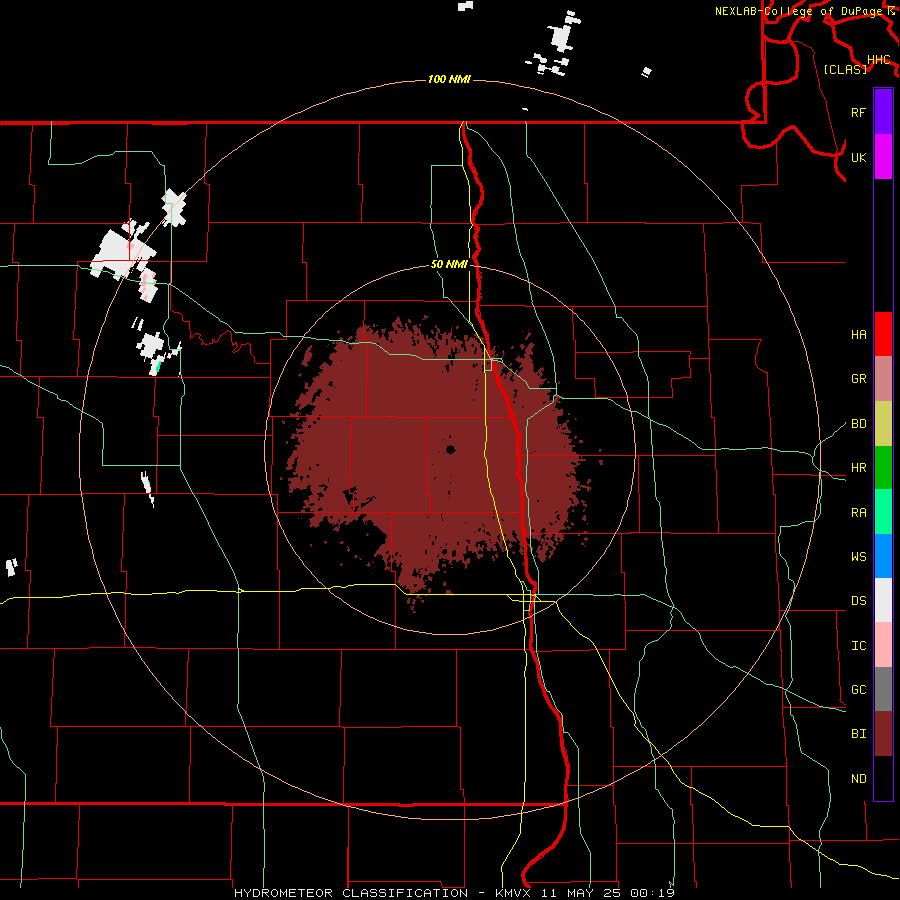The height and width of the screenshot is (900, 900).
Task: Click the UK legend label
Action: [x=858, y=157]
